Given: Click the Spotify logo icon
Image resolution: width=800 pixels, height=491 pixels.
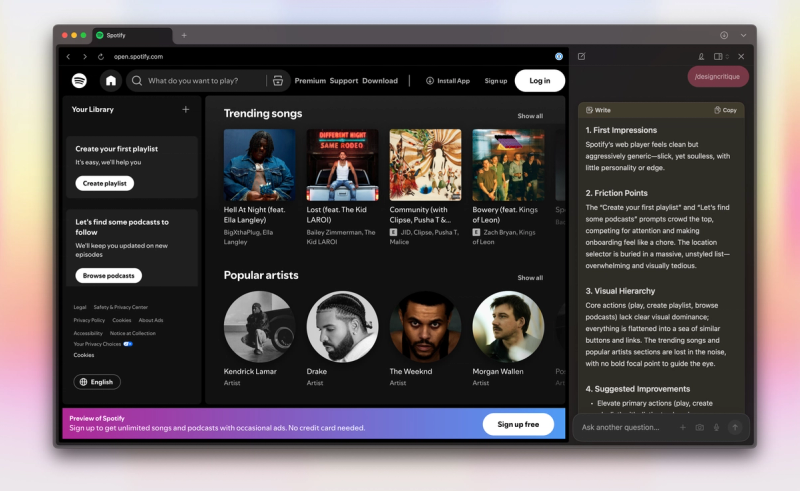Looking at the screenshot, I should [79, 81].
